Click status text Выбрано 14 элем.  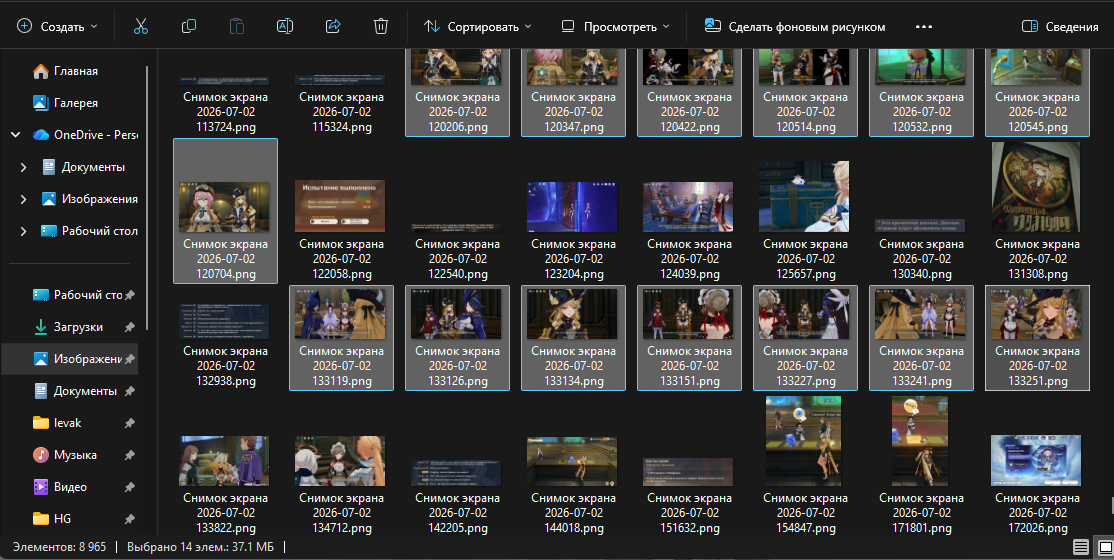pos(200,547)
